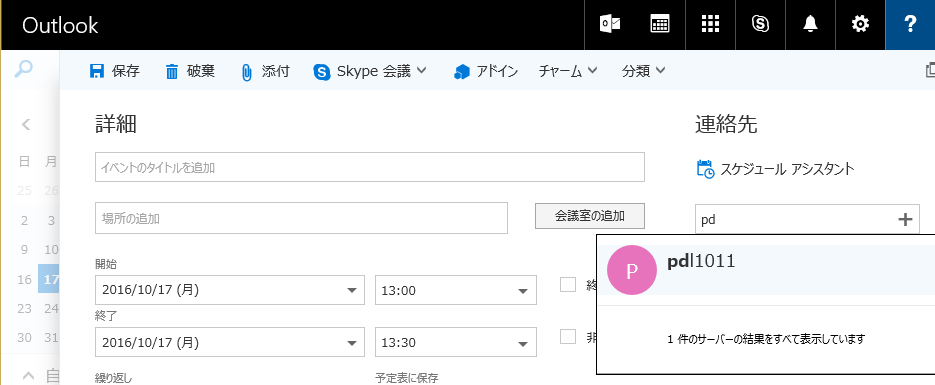Image resolution: width=935 pixels, height=385 pixels.
Task: Discard the event with 破棄
Action: pyautogui.click(x=190, y=72)
